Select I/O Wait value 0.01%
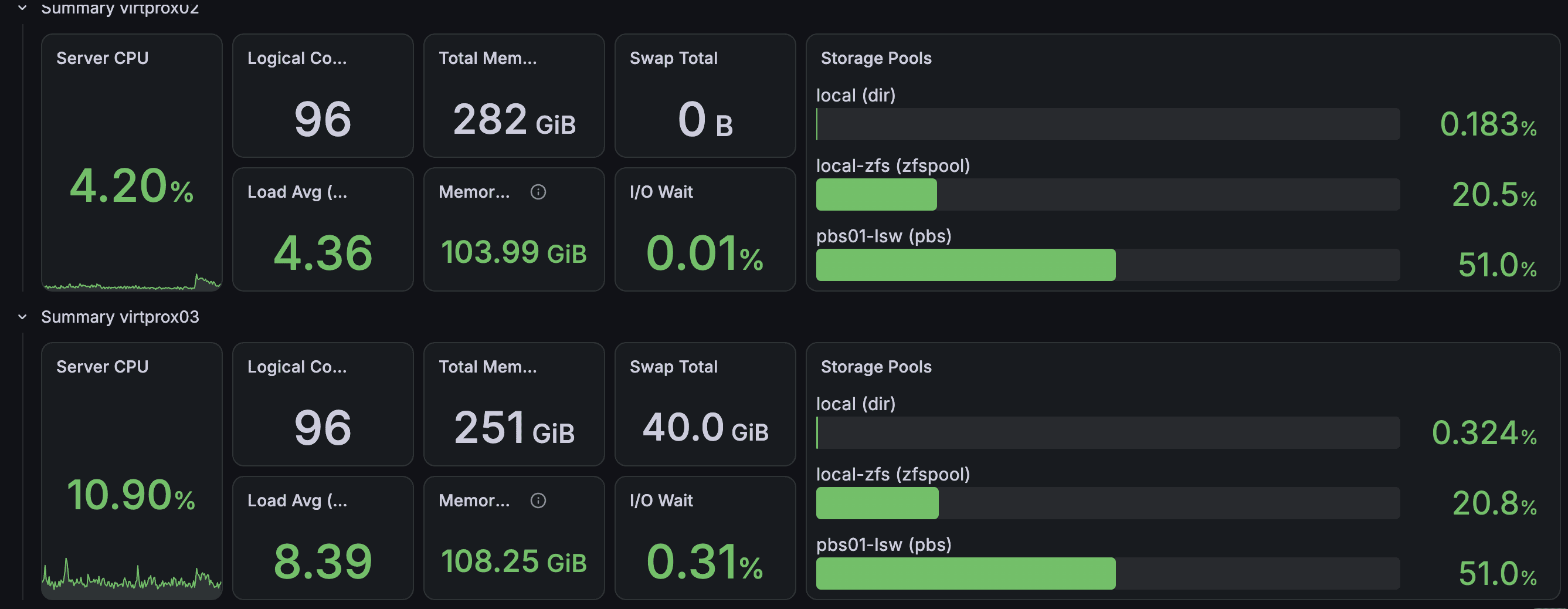This screenshot has width=1568, height=609. coord(705,253)
